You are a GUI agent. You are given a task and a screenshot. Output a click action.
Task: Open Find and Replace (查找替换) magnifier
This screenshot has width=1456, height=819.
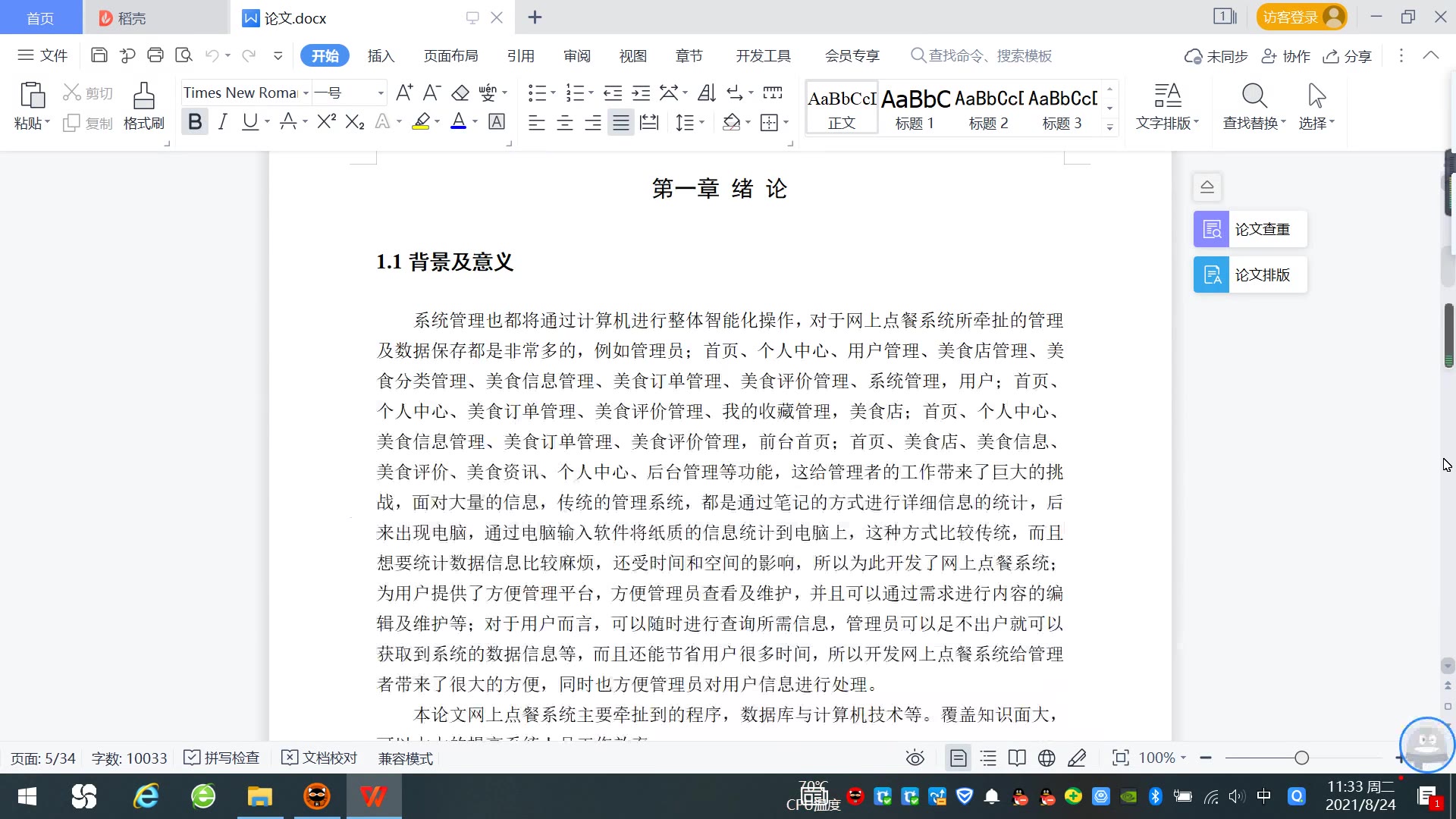pyautogui.click(x=1254, y=97)
